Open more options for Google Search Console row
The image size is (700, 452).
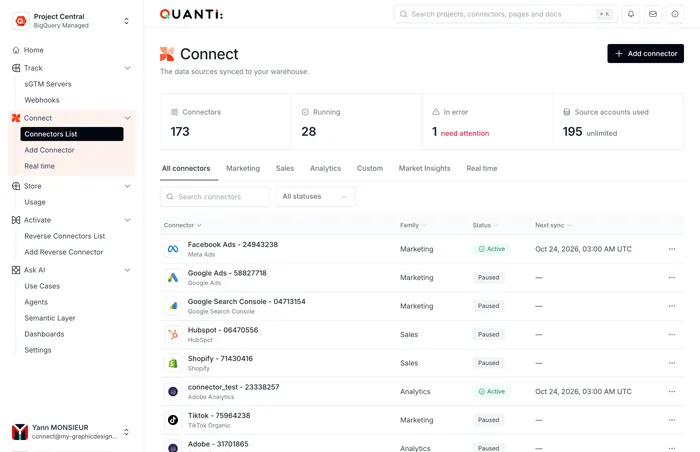672,306
